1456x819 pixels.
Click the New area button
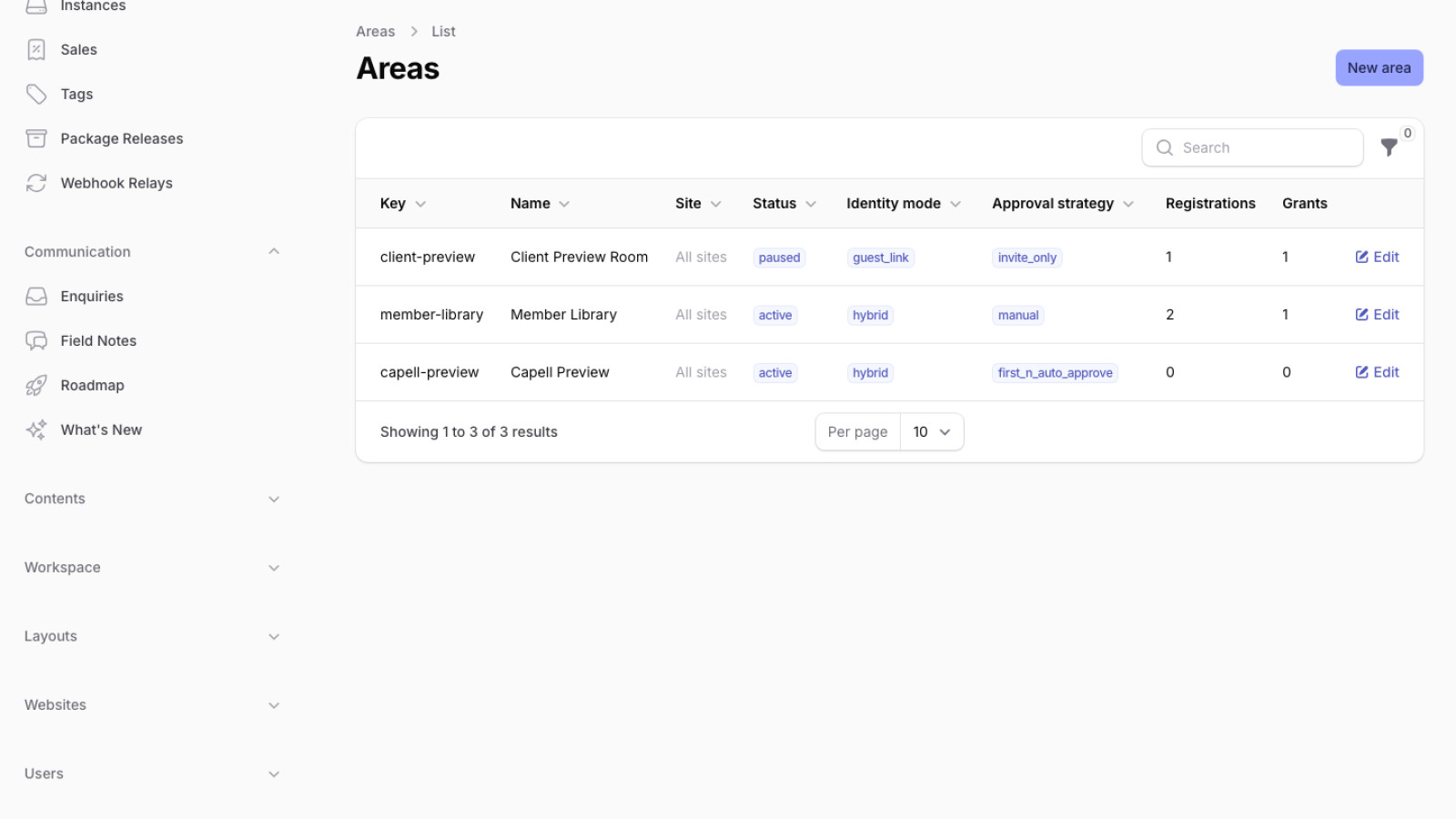tap(1379, 68)
